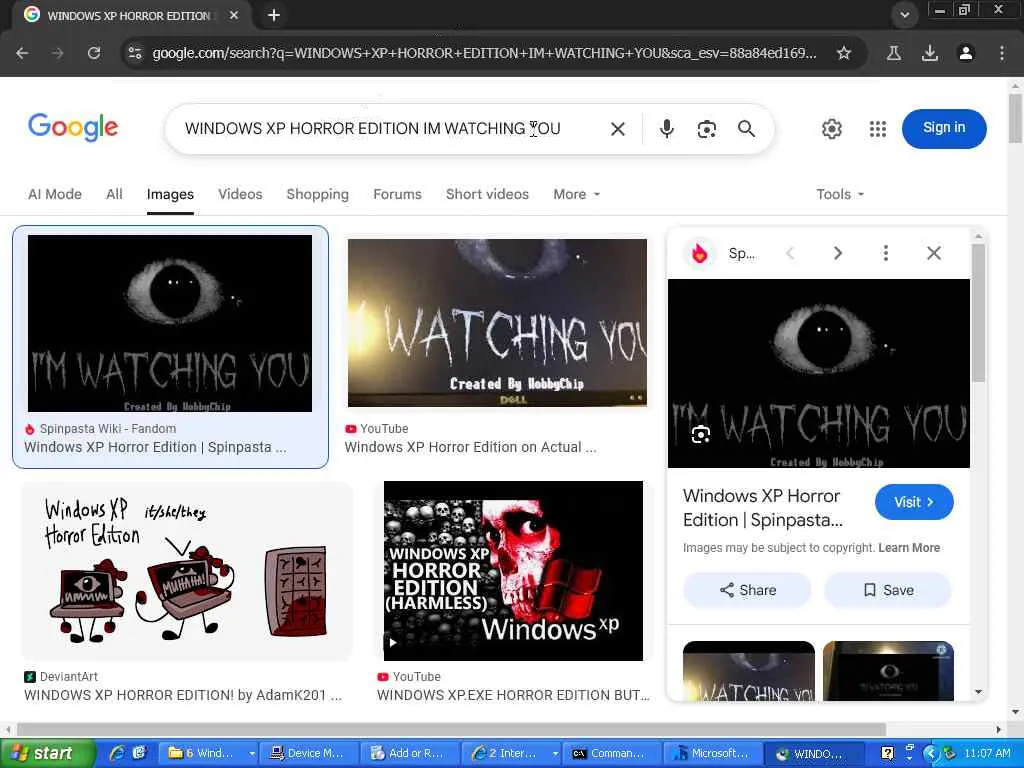Open Command Prompt taskbar button
This screenshot has height=768, width=1024.
[611, 753]
